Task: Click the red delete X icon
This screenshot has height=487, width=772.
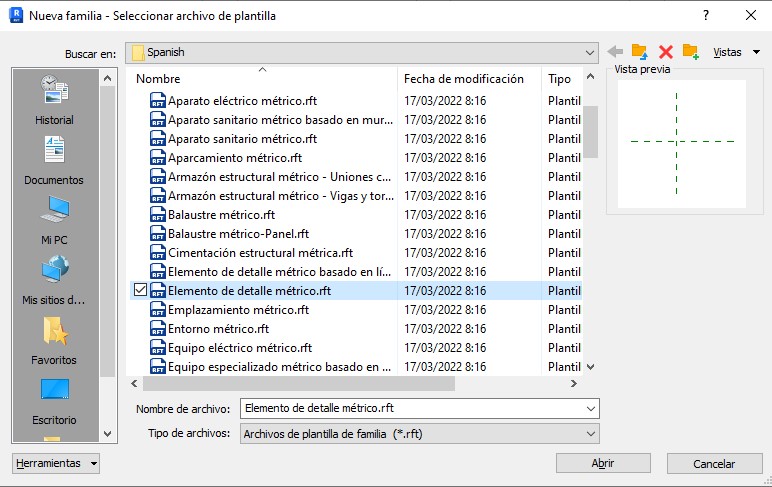Action: [665, 52]
